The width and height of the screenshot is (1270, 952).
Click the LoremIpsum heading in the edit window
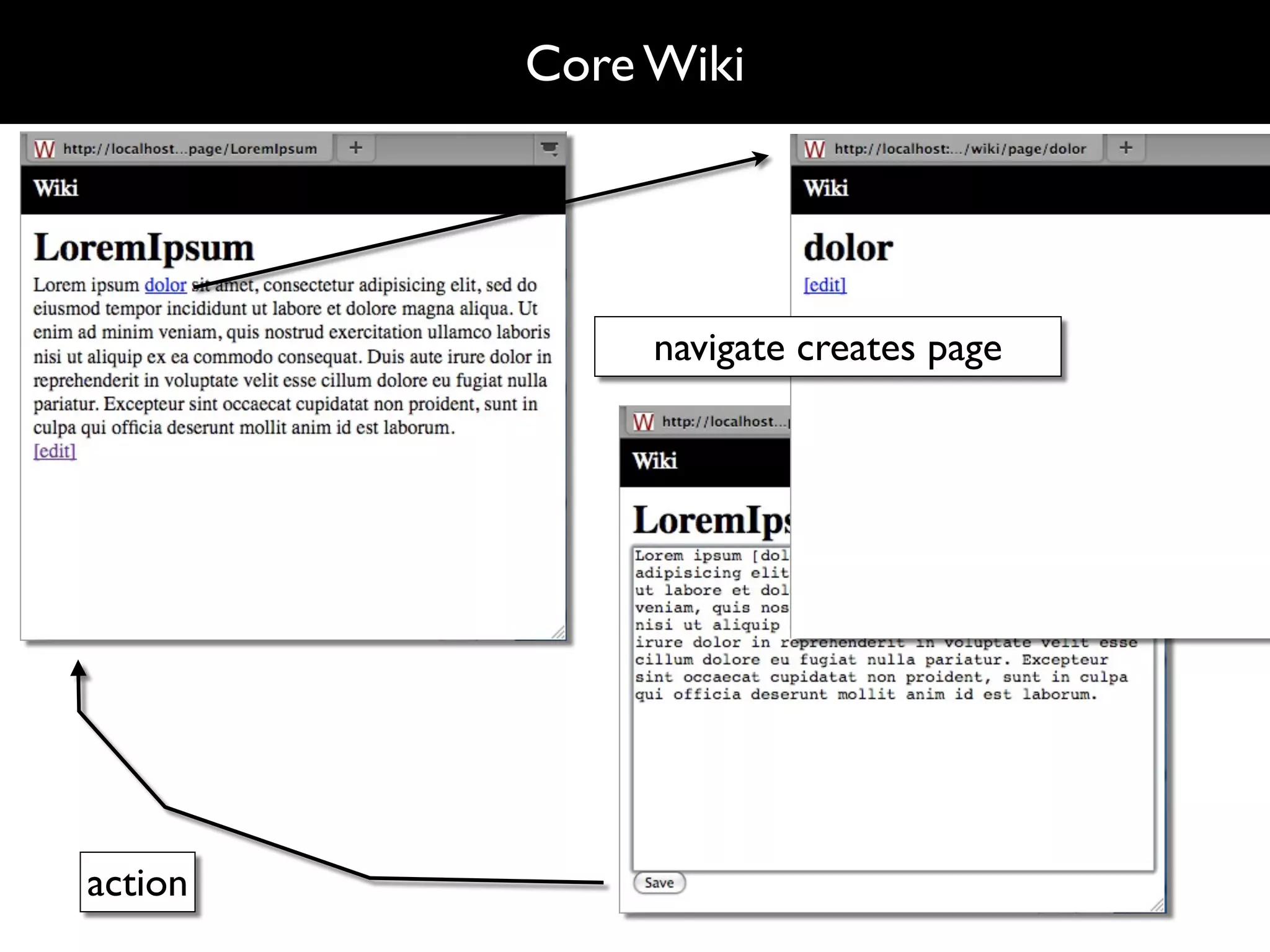tap(711, 520)
